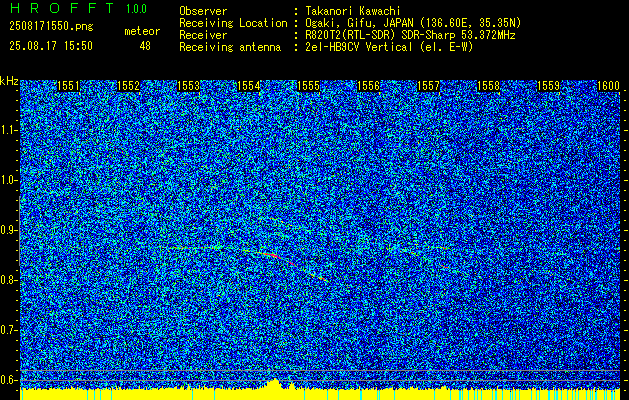Click the 0.8 kHz axis label

8,280
